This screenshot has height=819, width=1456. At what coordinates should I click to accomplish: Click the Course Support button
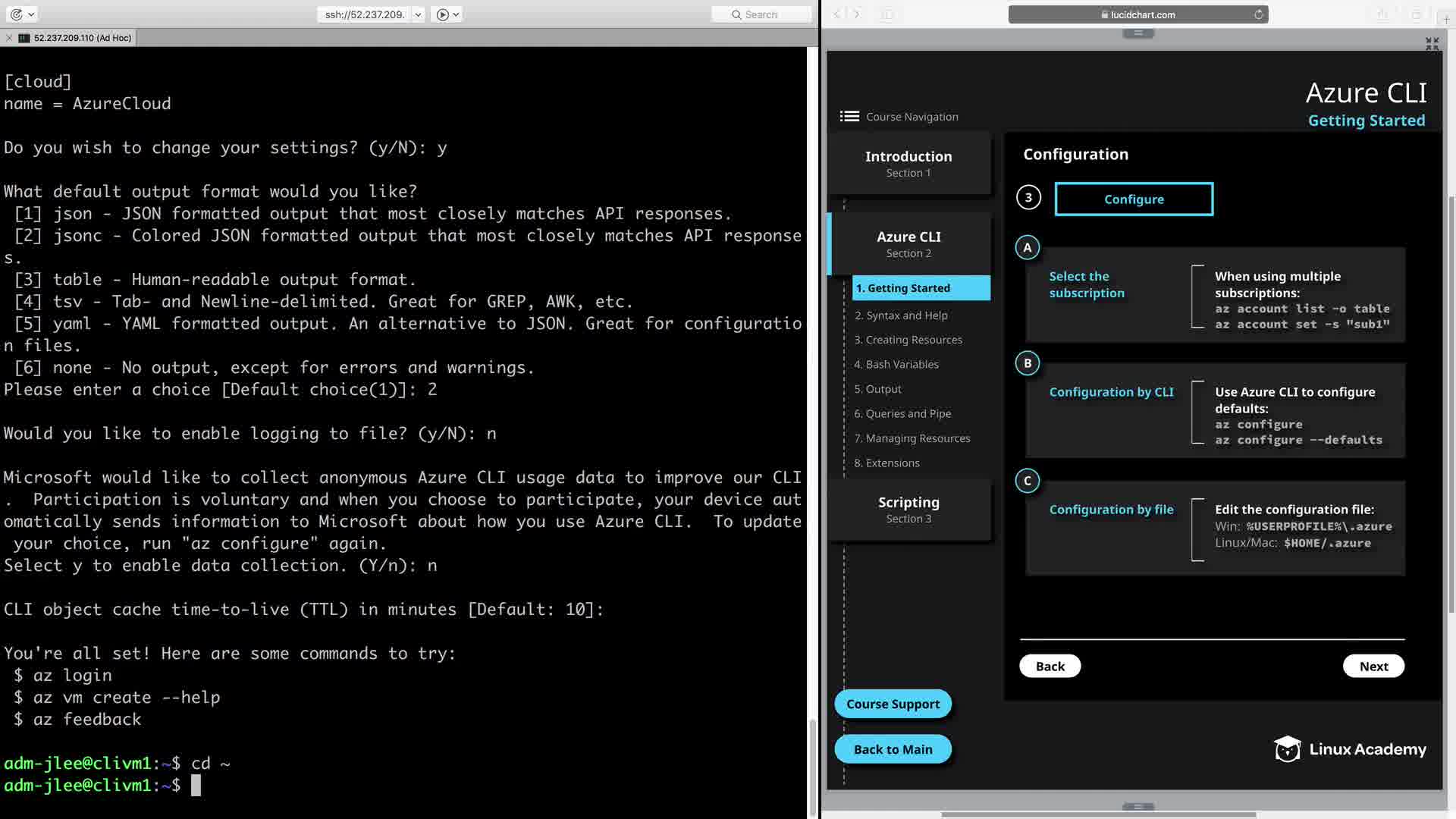click(x=893, y=704)
